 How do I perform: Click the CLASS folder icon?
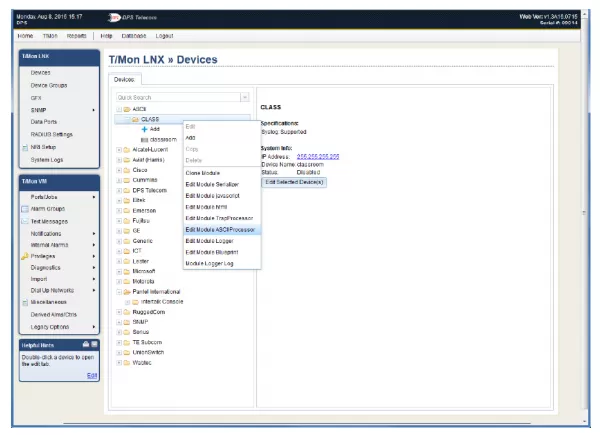pyautogui.click(x=135, y=119)
